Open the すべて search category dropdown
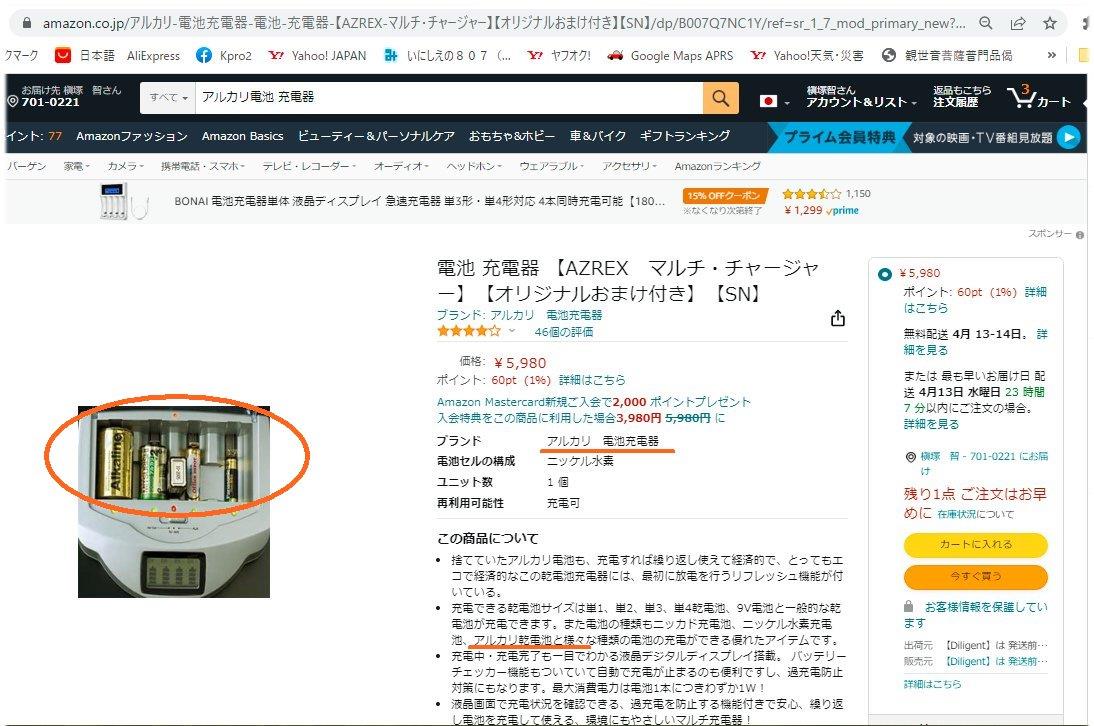1094x726 pixels. click(168, 98)
